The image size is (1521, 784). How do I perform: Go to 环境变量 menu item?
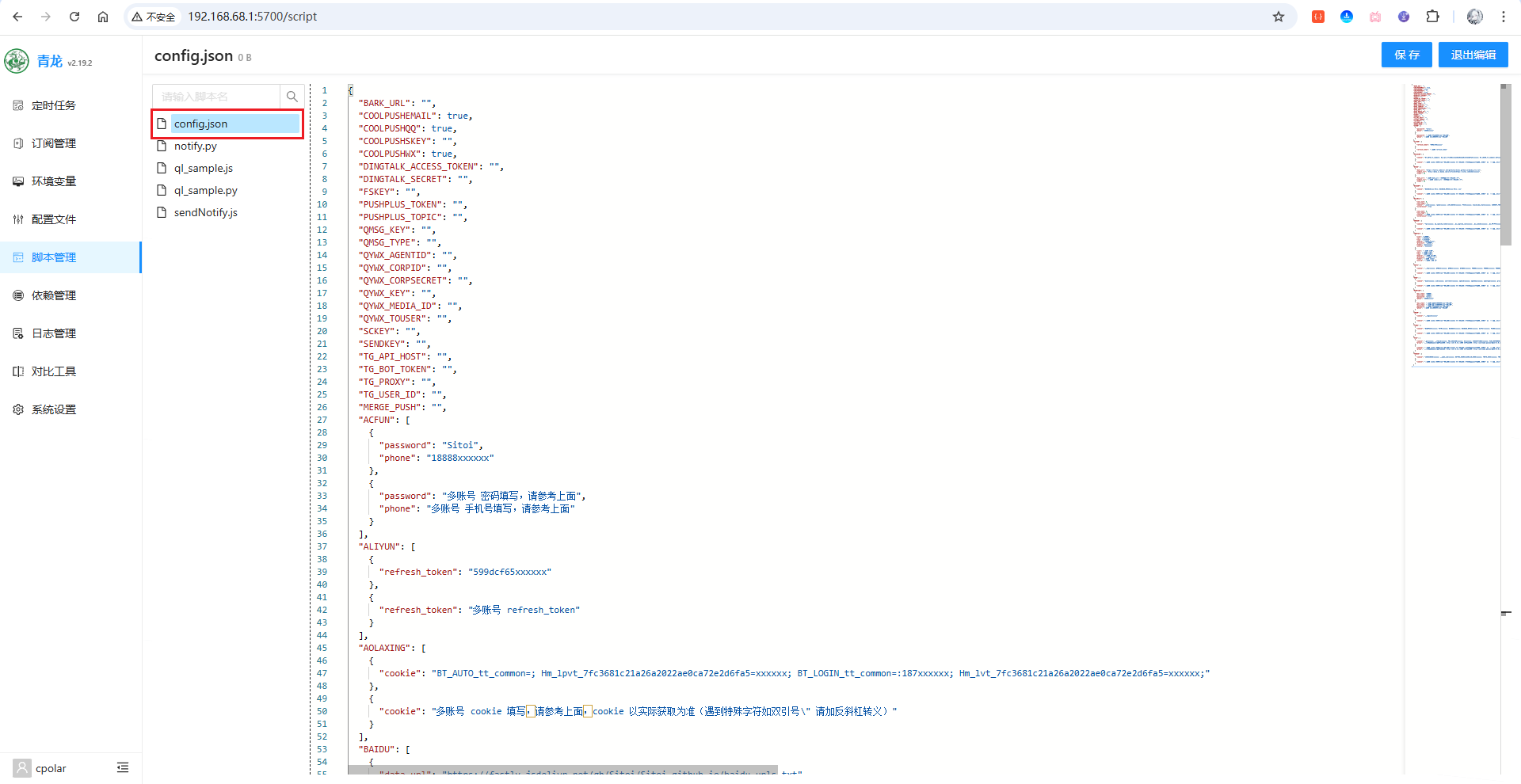tap(54, 181)
